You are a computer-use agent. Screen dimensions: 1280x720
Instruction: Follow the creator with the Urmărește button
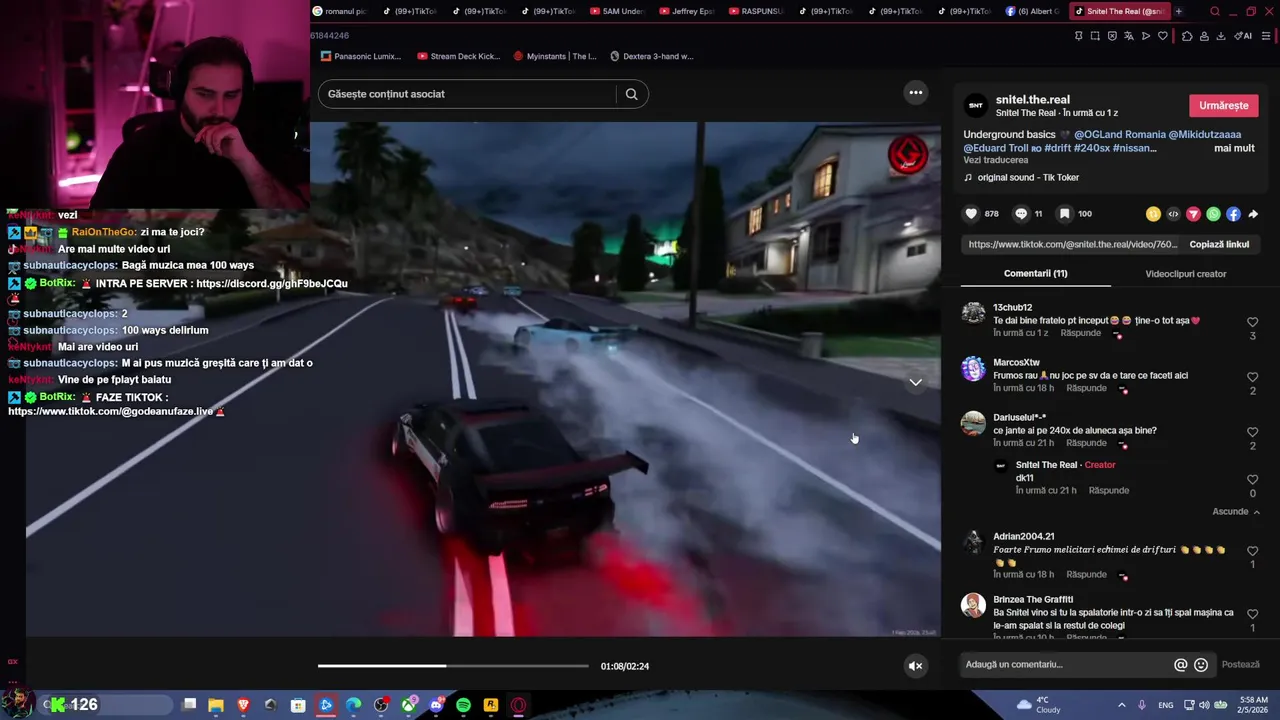[x=1223, y=105]
